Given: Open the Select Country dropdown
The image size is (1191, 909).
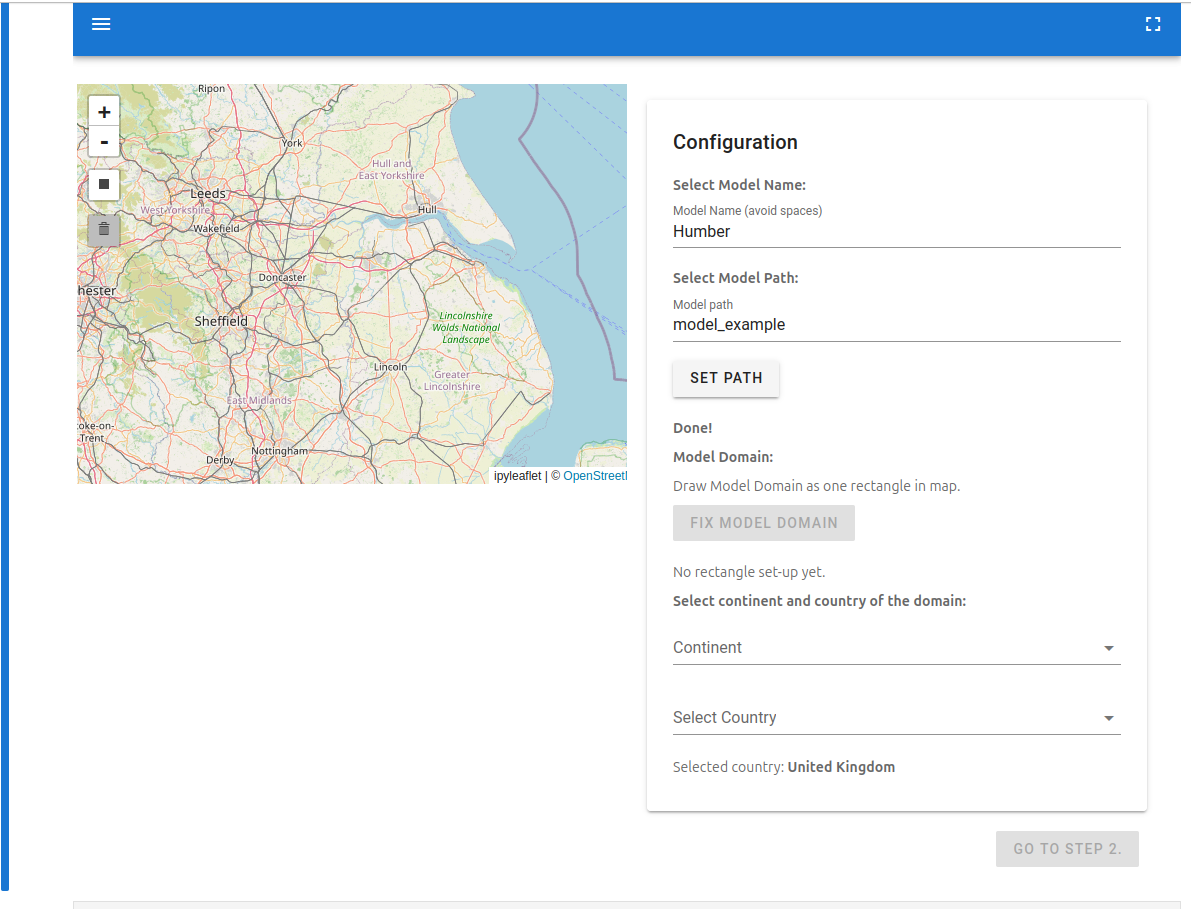Looking at the screenshot, I should 896,718.
